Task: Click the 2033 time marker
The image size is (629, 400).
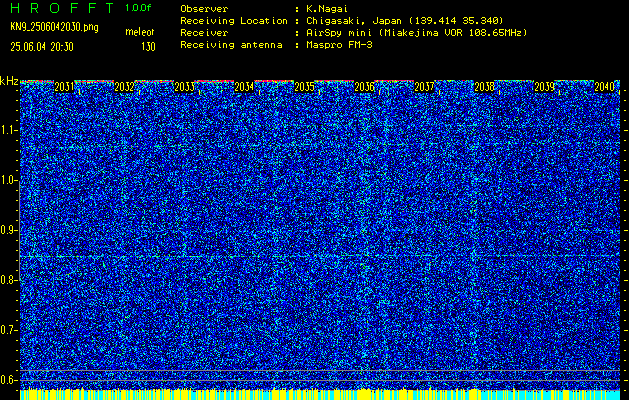Action: [184, 87]
